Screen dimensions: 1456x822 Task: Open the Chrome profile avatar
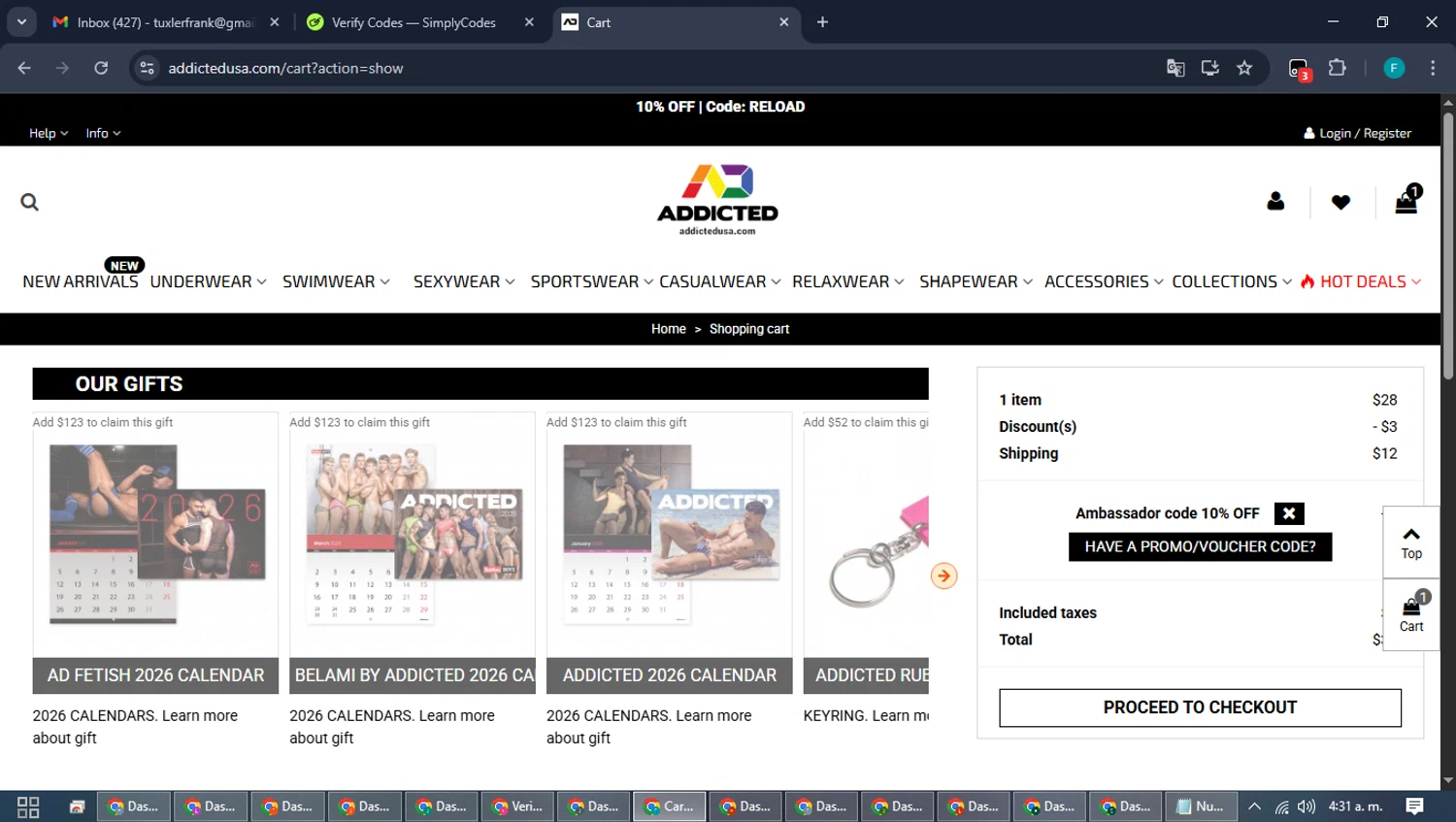click(1394, 68)
